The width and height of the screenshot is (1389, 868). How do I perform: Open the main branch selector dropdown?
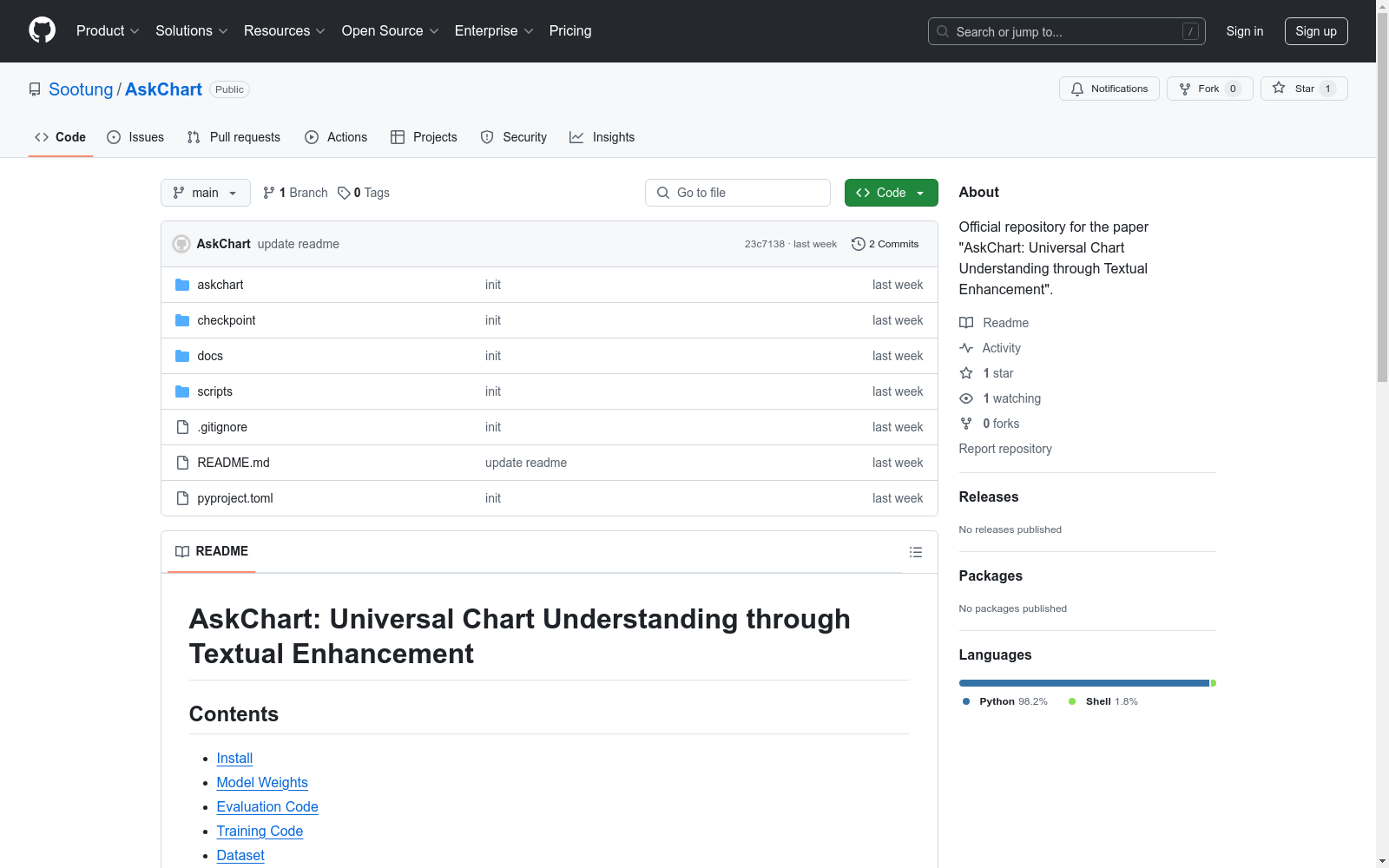[206, 193]
